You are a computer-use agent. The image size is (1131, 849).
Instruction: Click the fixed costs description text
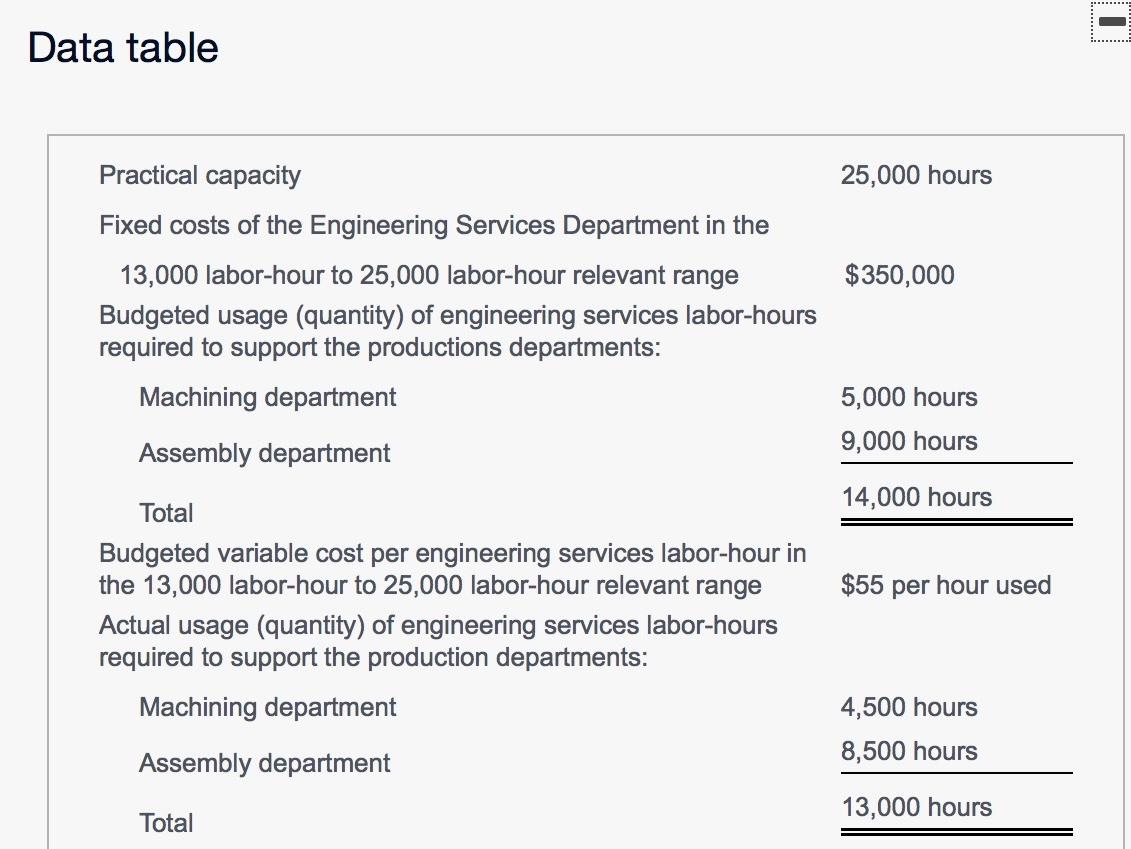click(433, 225)
